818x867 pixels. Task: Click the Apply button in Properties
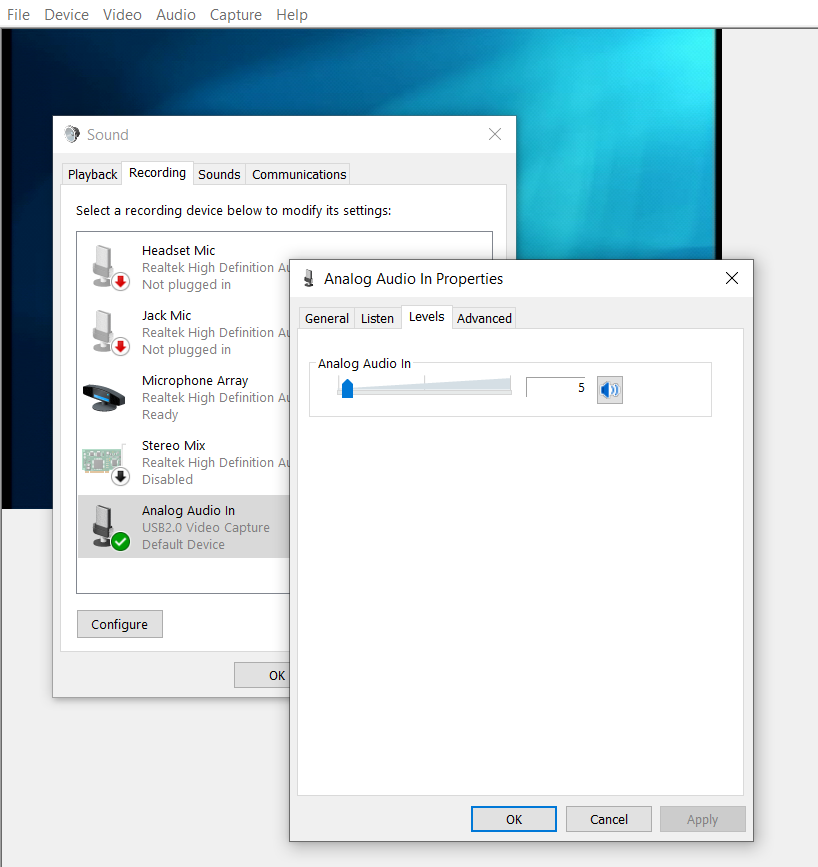[702, 819]
